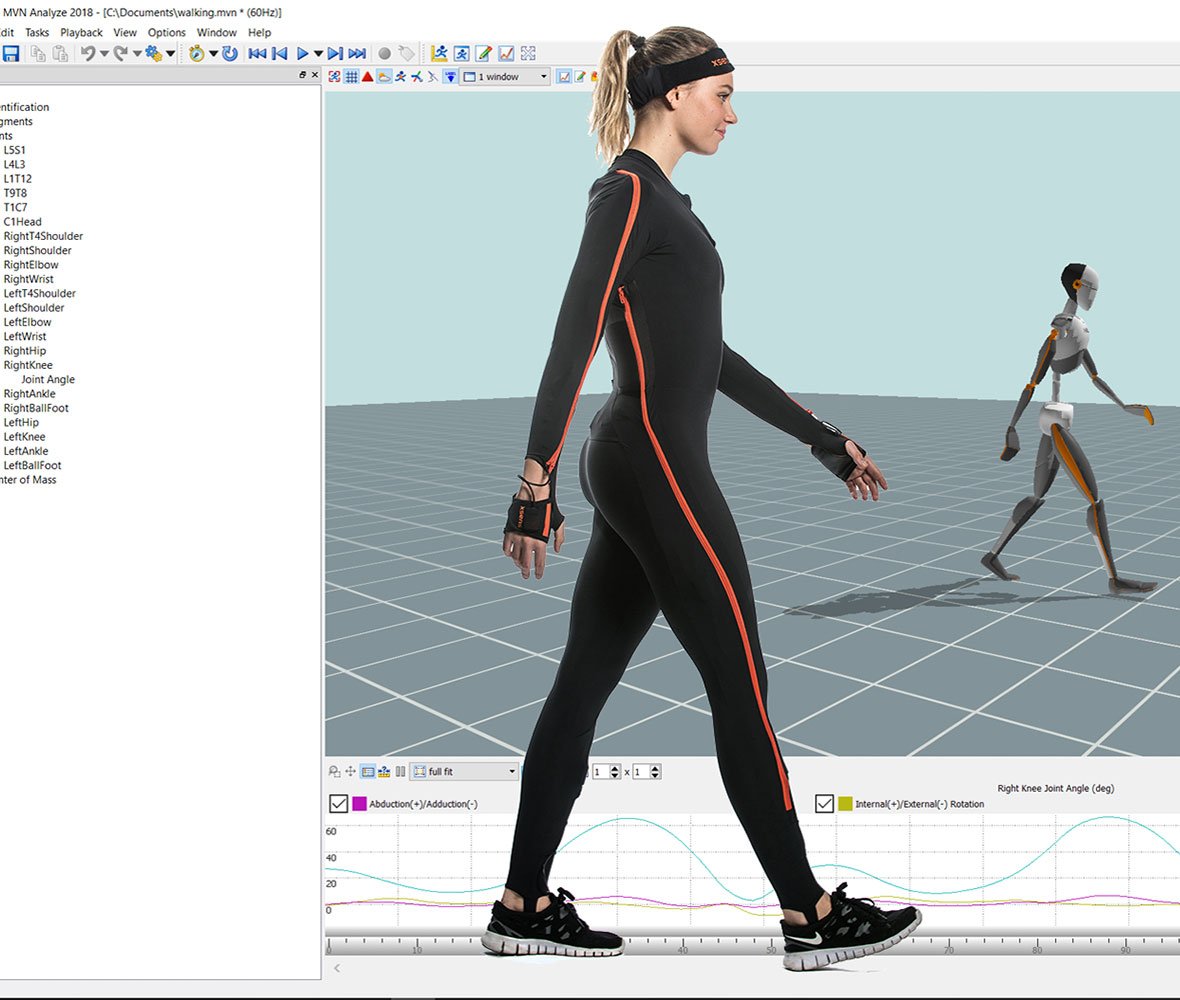Image resolution: width=1180 pixels, height=1000 pixels.
Task: Click the Record button
Action: 384,54
